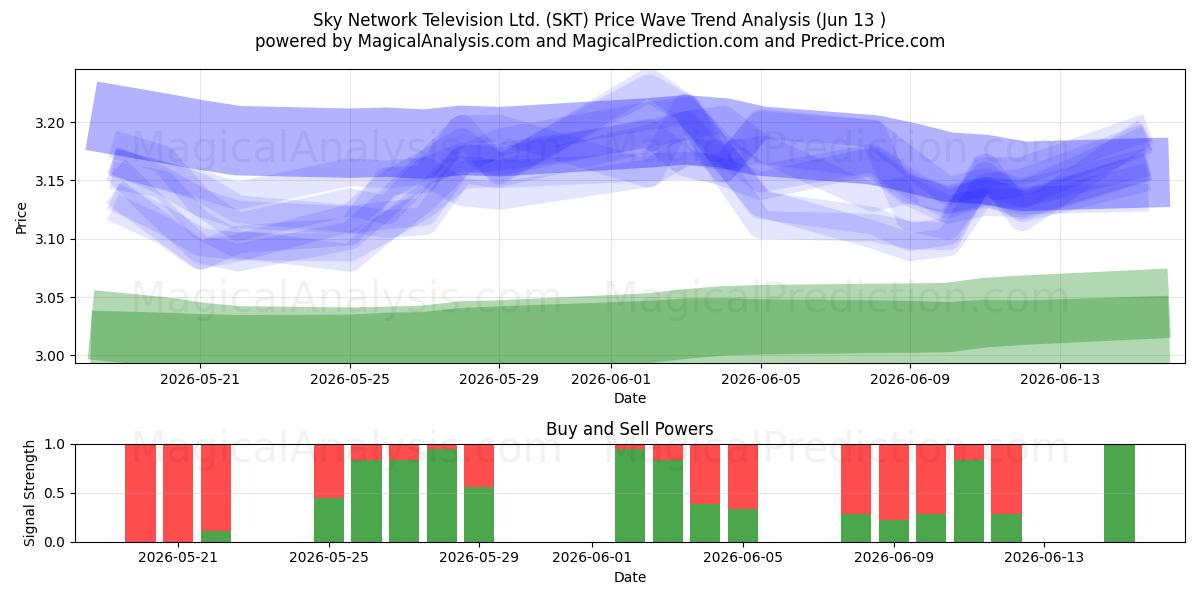Click the 2026-05-29 tick on the bar chart

point(479,558)
